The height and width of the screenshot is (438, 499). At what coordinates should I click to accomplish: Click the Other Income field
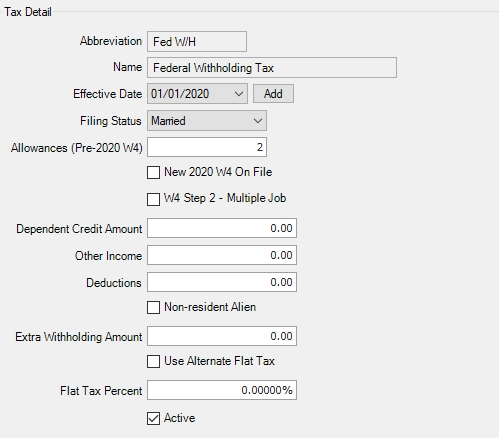(222, 255)
